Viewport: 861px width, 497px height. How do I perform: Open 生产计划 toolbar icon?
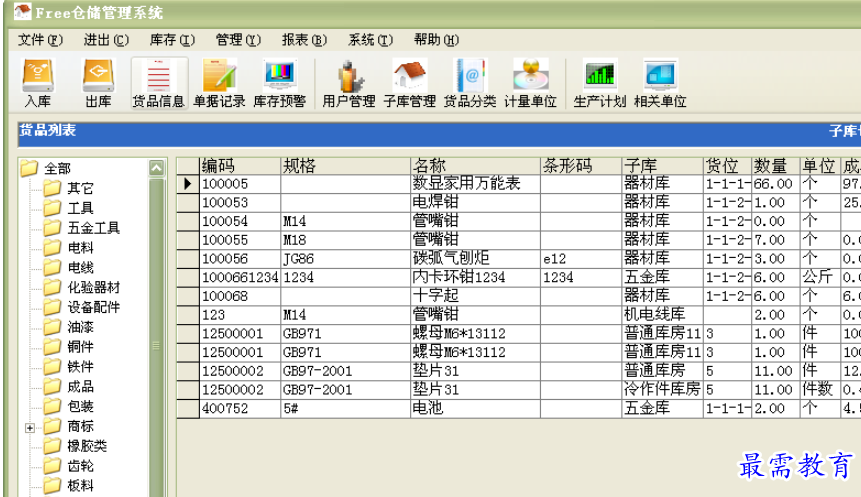[x=600, y=82]
